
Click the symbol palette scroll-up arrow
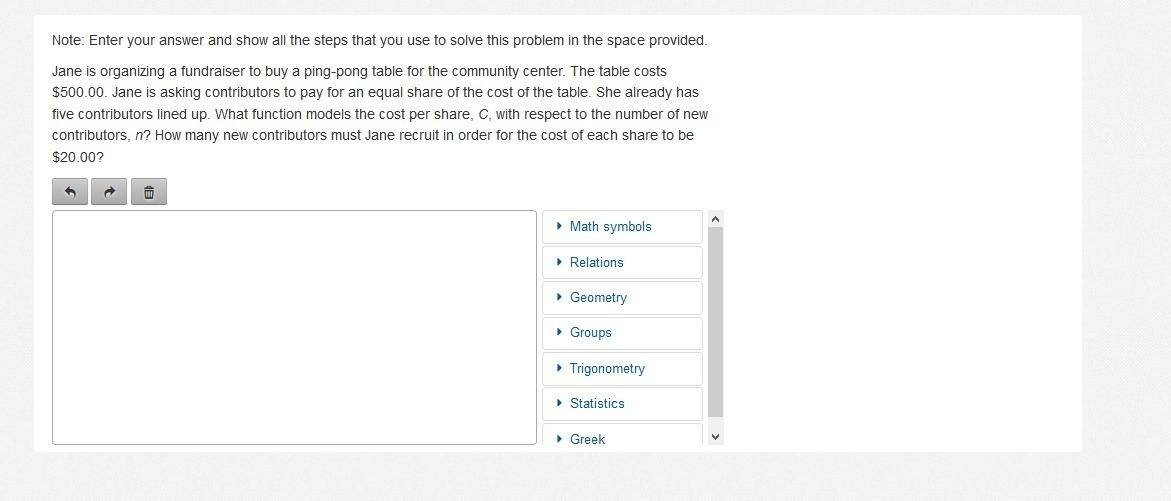(x=715, y=218)
